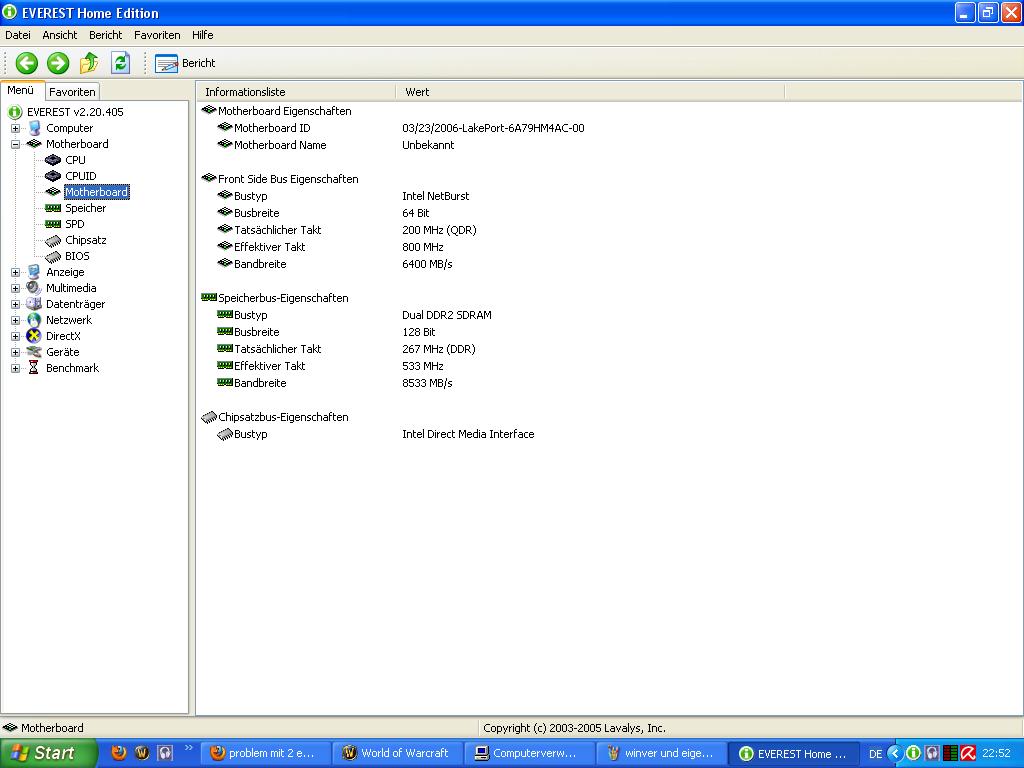This screenshot has width=1024, height=768.
Task: Click the Computer icon in tree
Action: pyautogui.click(x=34, y=128)
